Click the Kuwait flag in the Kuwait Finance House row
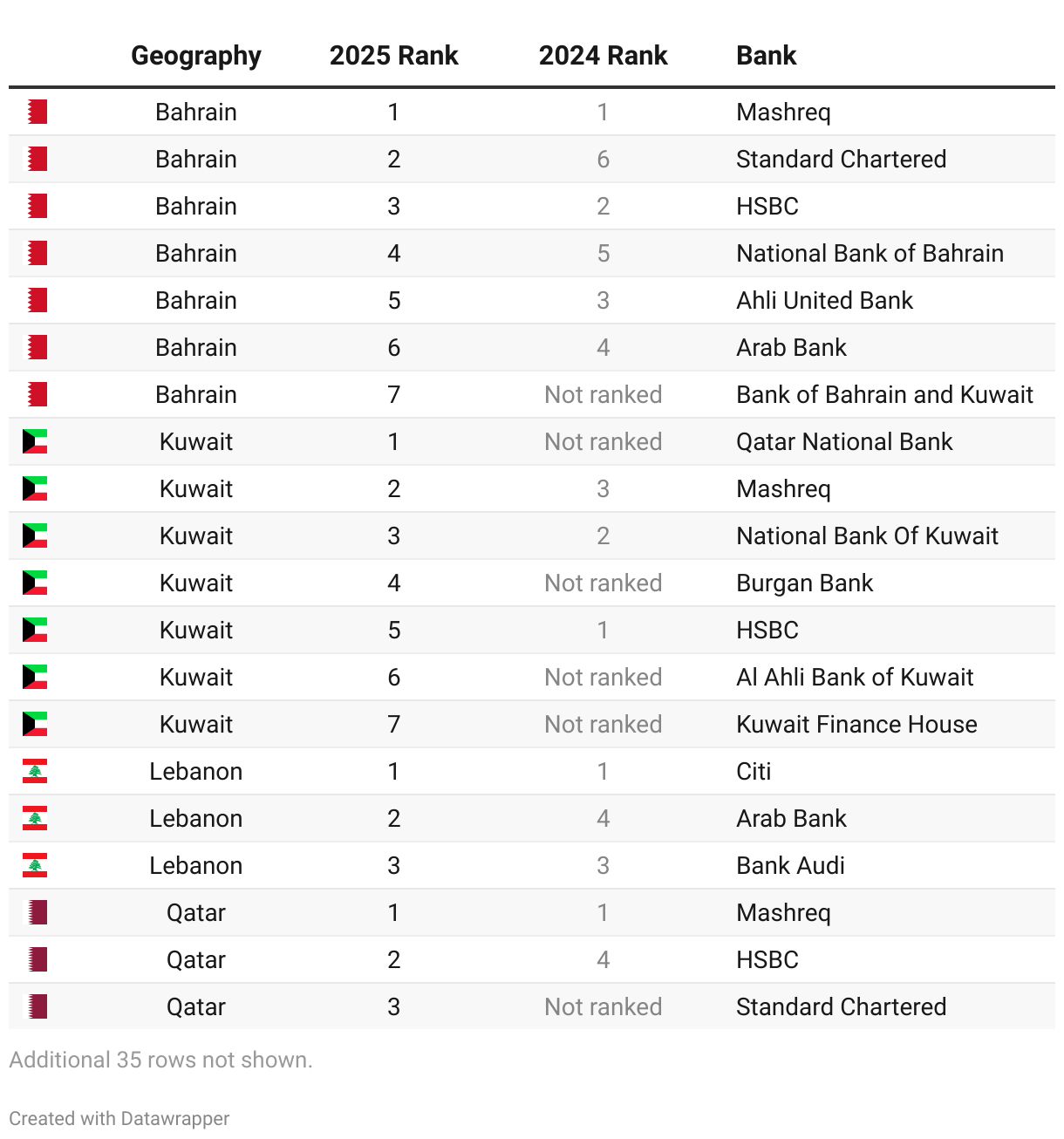 [x=35, y=724]
